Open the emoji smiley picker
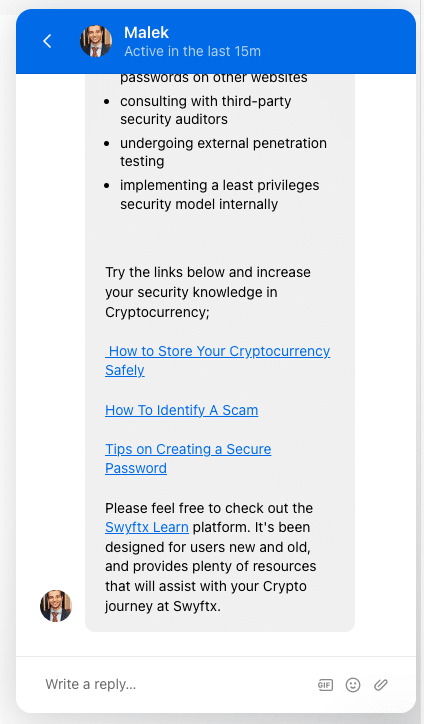This screenshot has height=724, width=424. pyautogui.click(x=353, y=685)
